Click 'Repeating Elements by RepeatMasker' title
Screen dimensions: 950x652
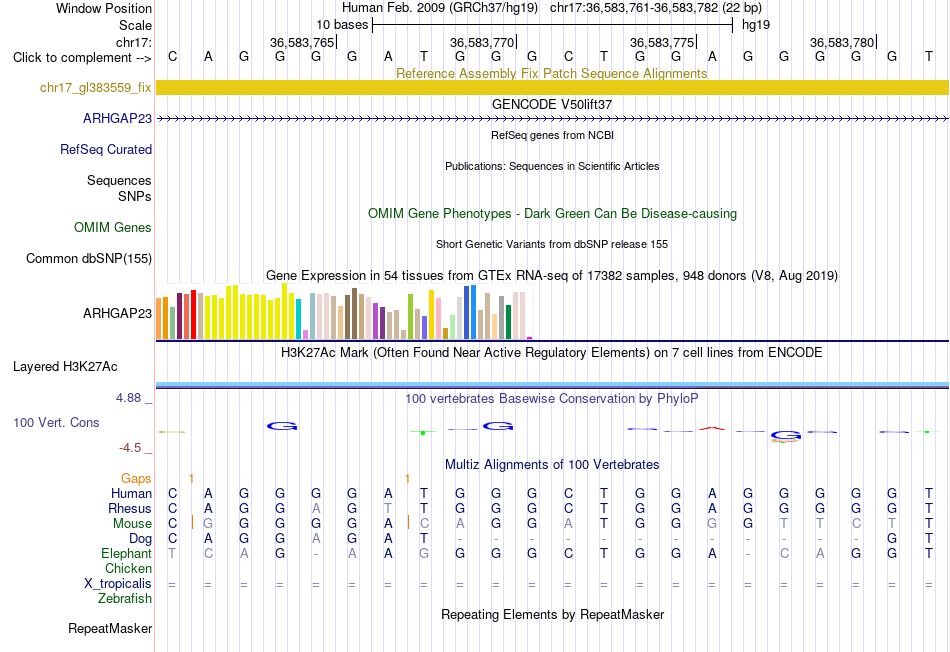pos(553,614)
